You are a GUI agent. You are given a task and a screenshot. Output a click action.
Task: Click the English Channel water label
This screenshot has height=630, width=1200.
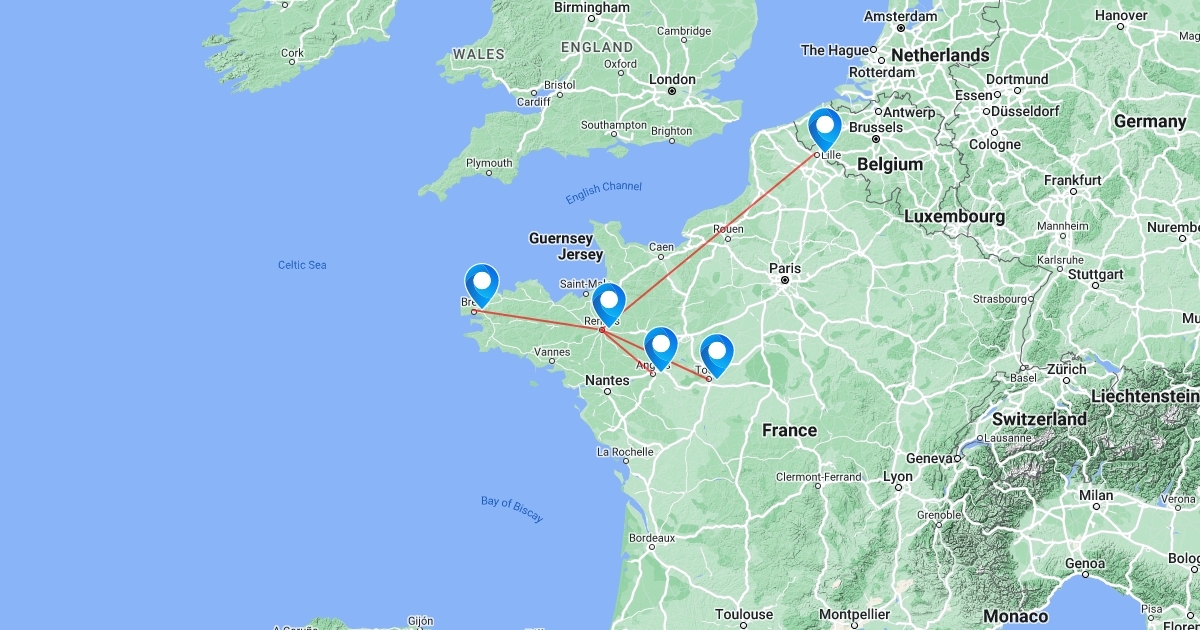point(604,193)
